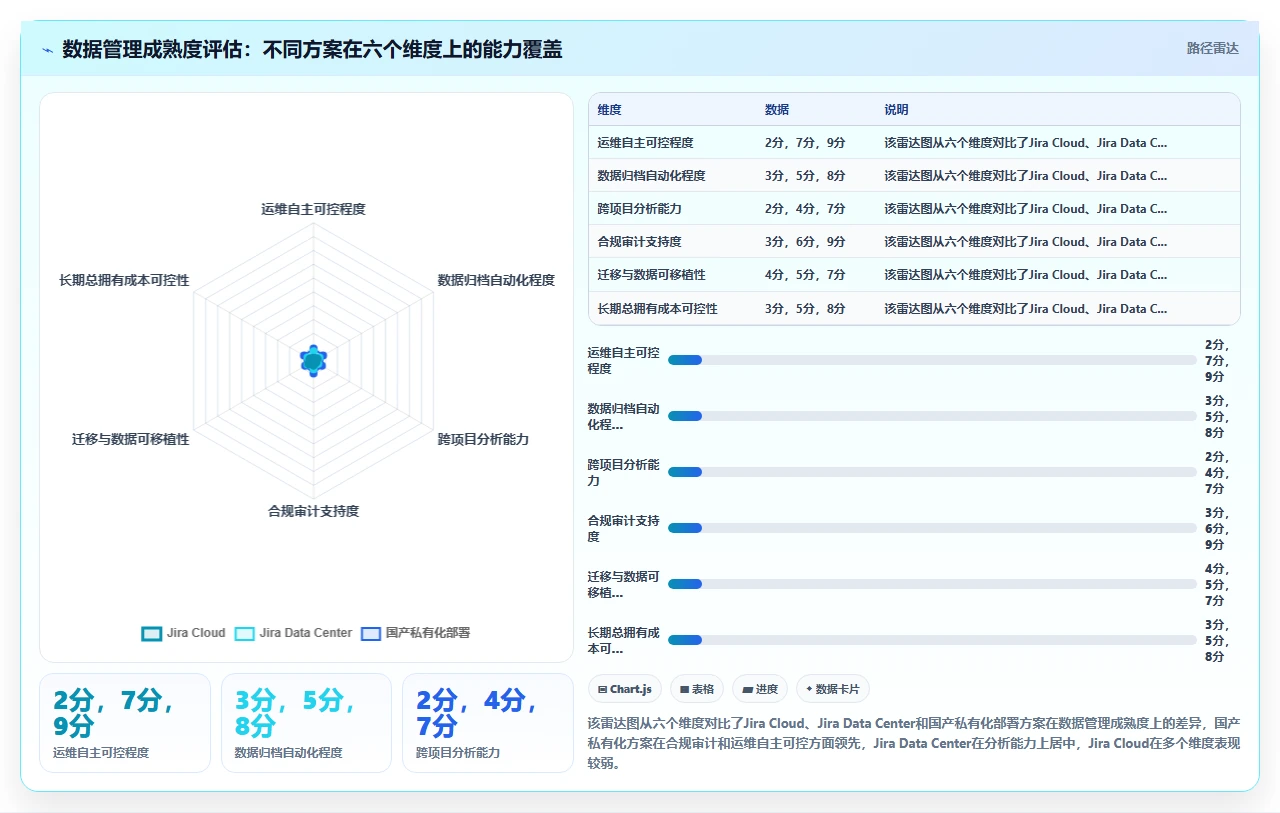Click radar axis label 长期总拥有成本可控性
This screenshot has width=1280, height=813.
pyautogui.click(x=124, y=280)
